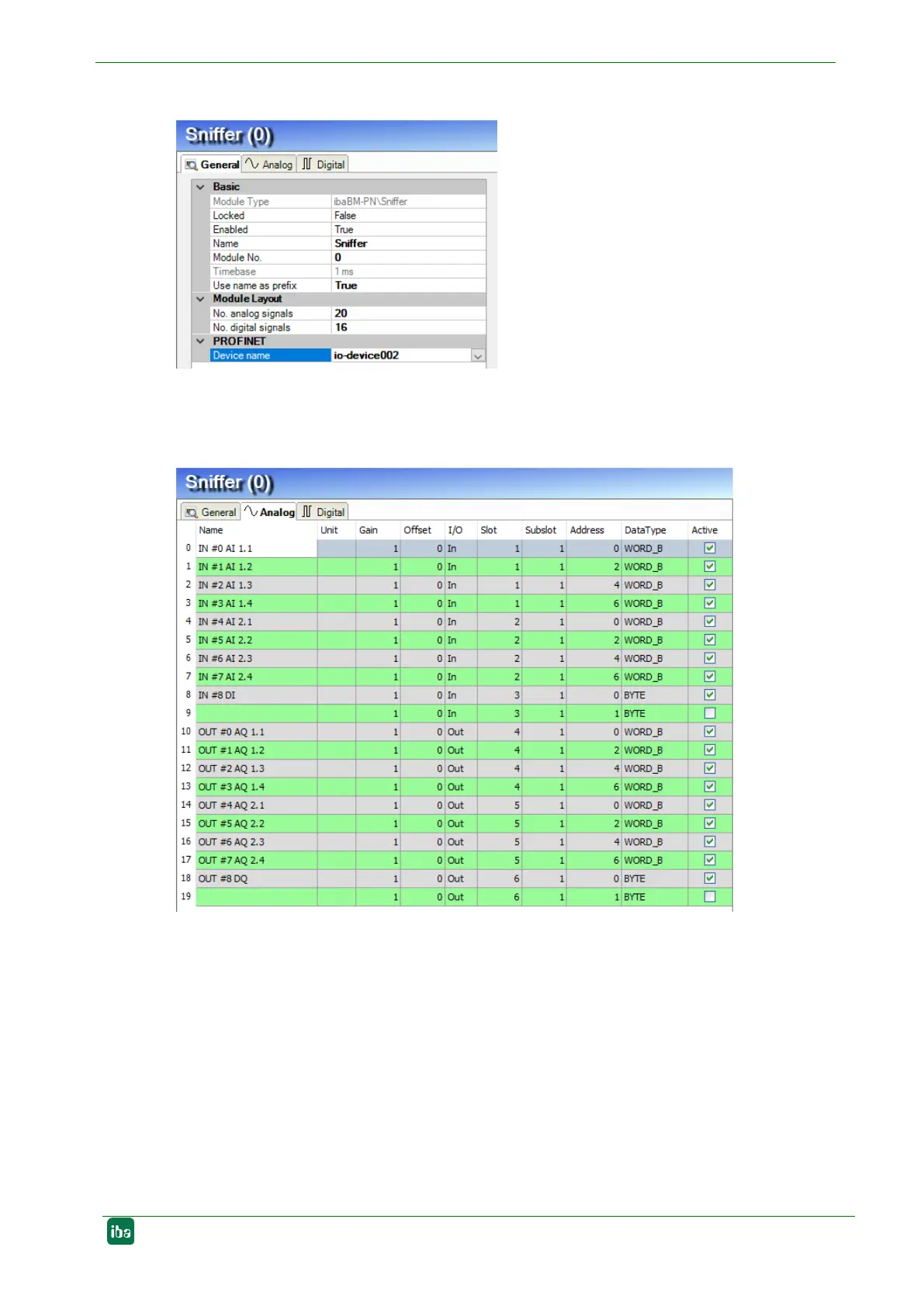Select Timebase value 1 ms
Image resolution: width=924 pixels, height=1306 pixels.
tap(408, 272)
